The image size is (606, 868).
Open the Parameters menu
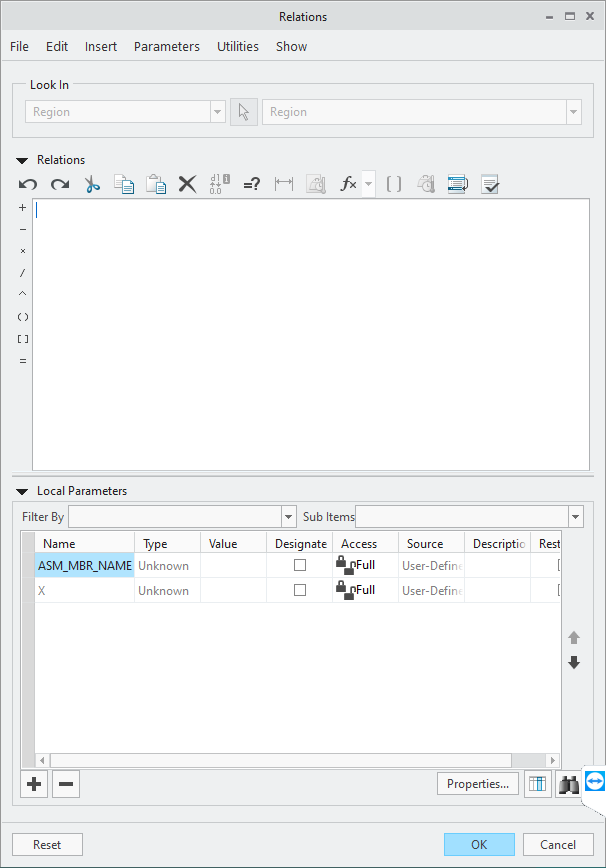click(x=166, y=47)
